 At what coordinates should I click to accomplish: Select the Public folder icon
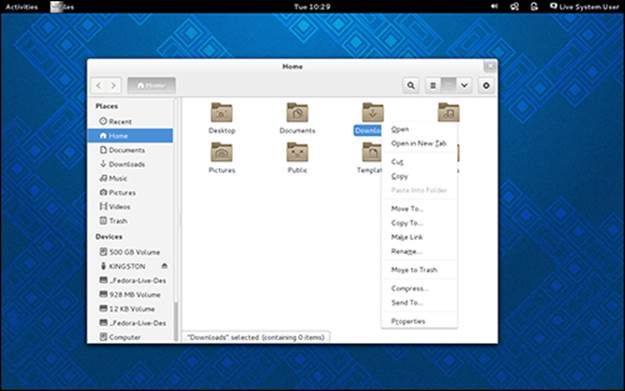coord(297,152)
